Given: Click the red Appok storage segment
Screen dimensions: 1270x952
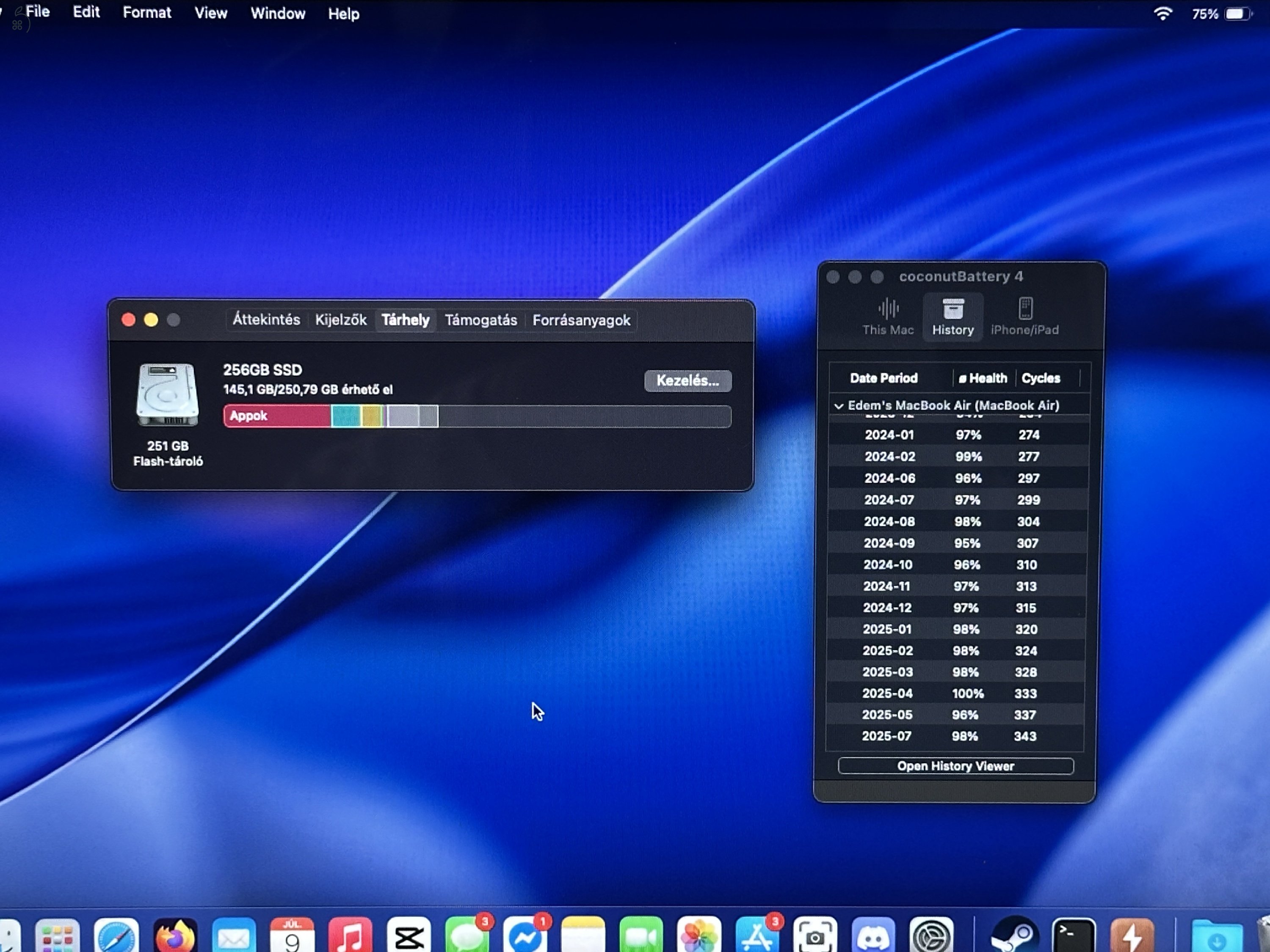Looking at the screenshot, I should [x=277, y=416].
